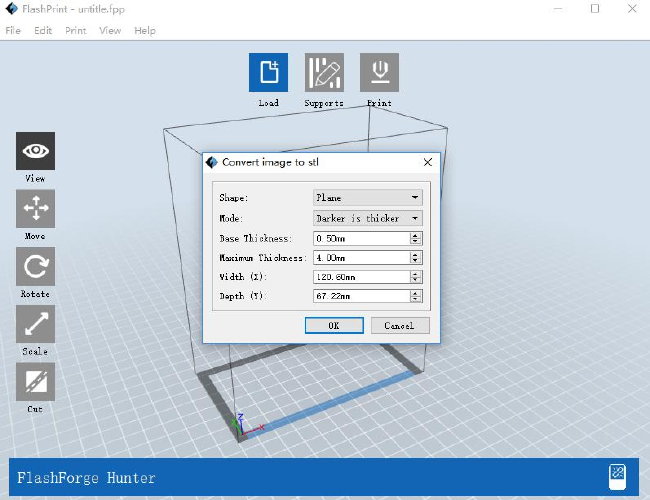Image resolution: width=650 pixels, height=500 pixels.
Task: Click the 'Maximum Thickness:' label
Action: (263, 257)
